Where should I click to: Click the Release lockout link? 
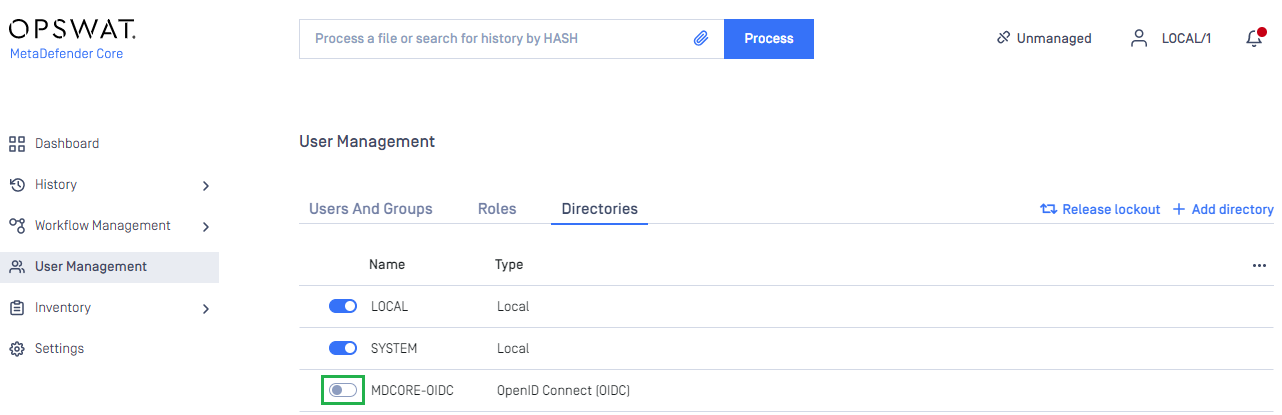[x=1100, y=210]
